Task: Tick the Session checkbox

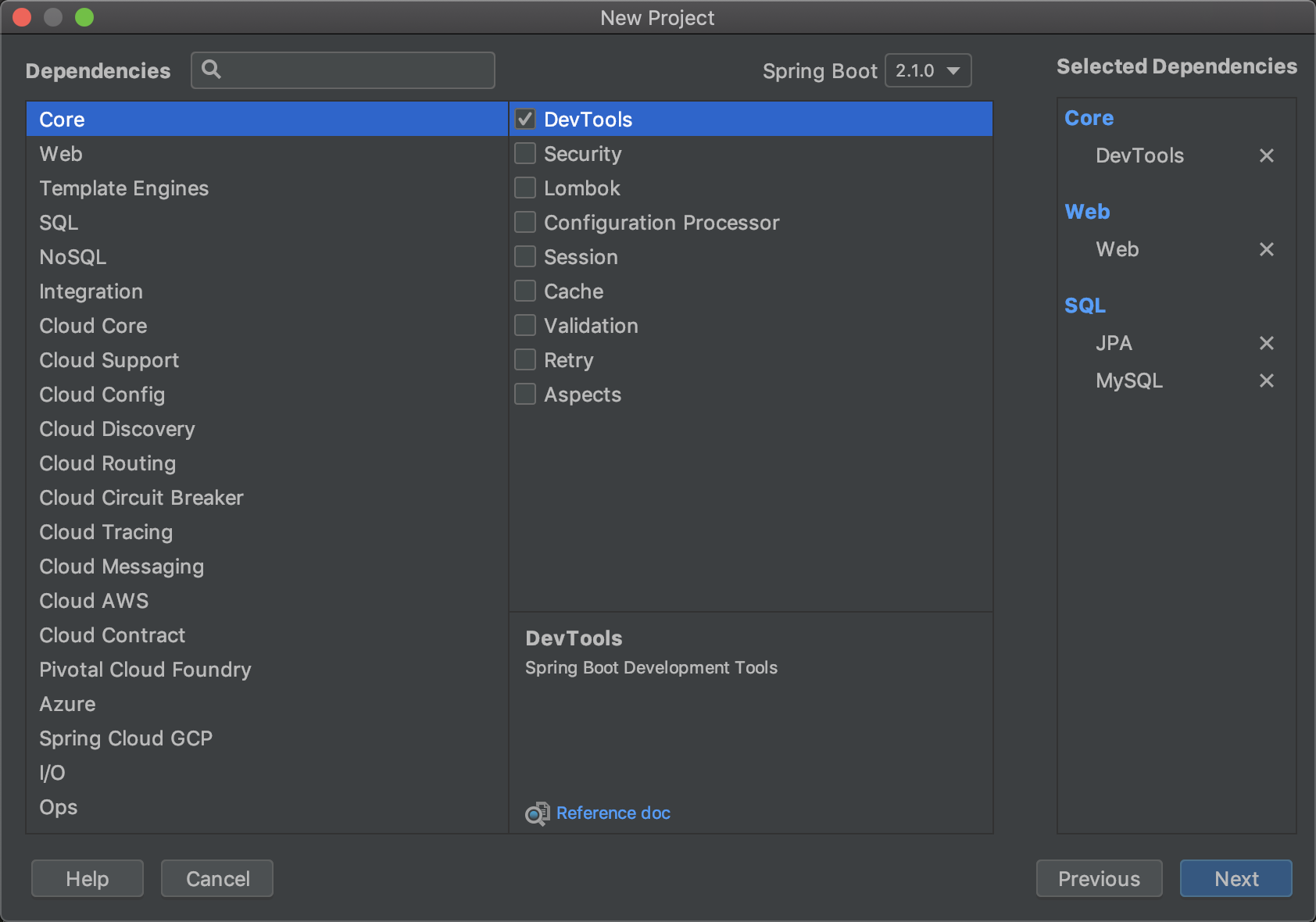Action: (x=525, y=256)
